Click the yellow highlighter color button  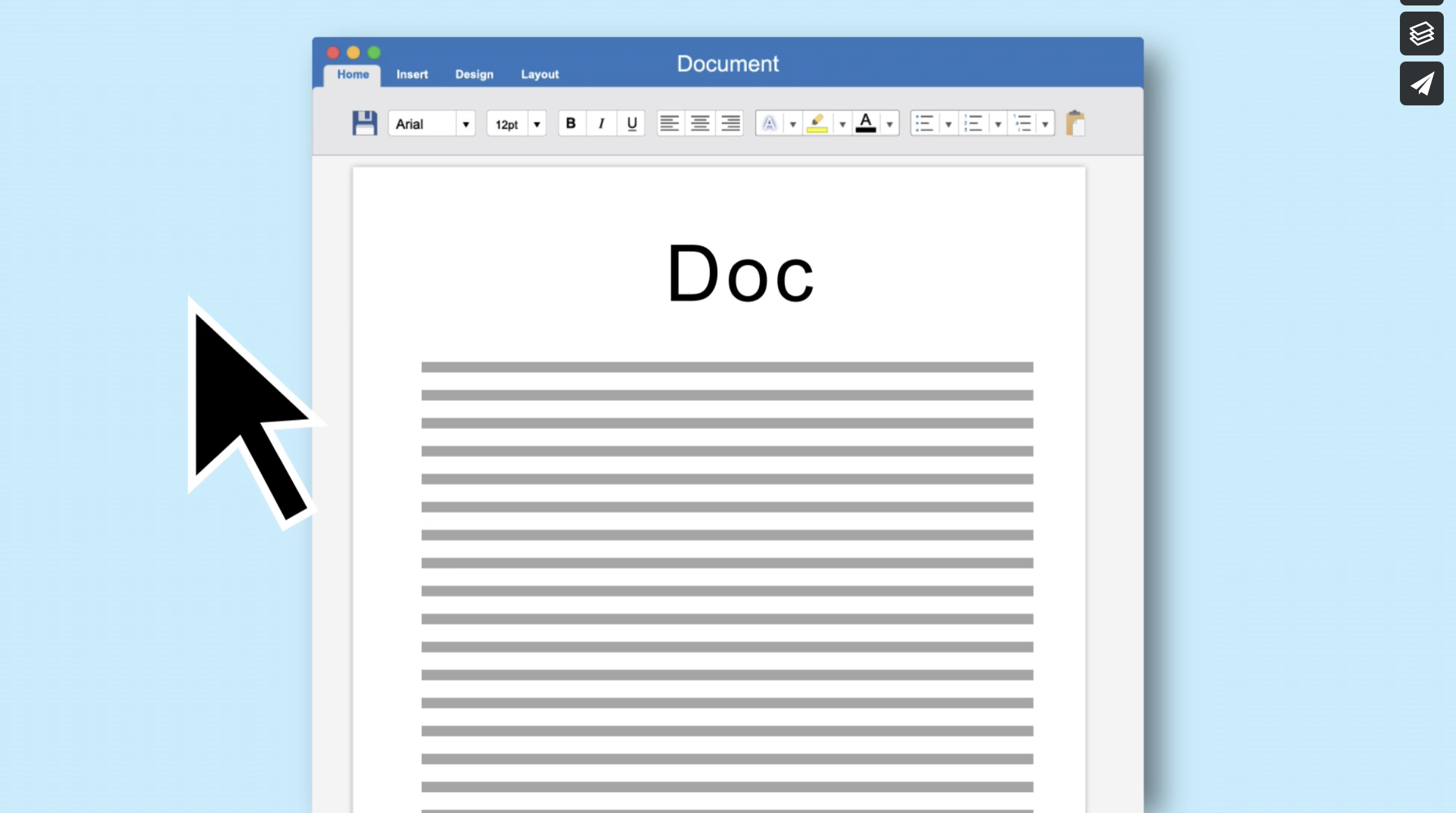817,124
